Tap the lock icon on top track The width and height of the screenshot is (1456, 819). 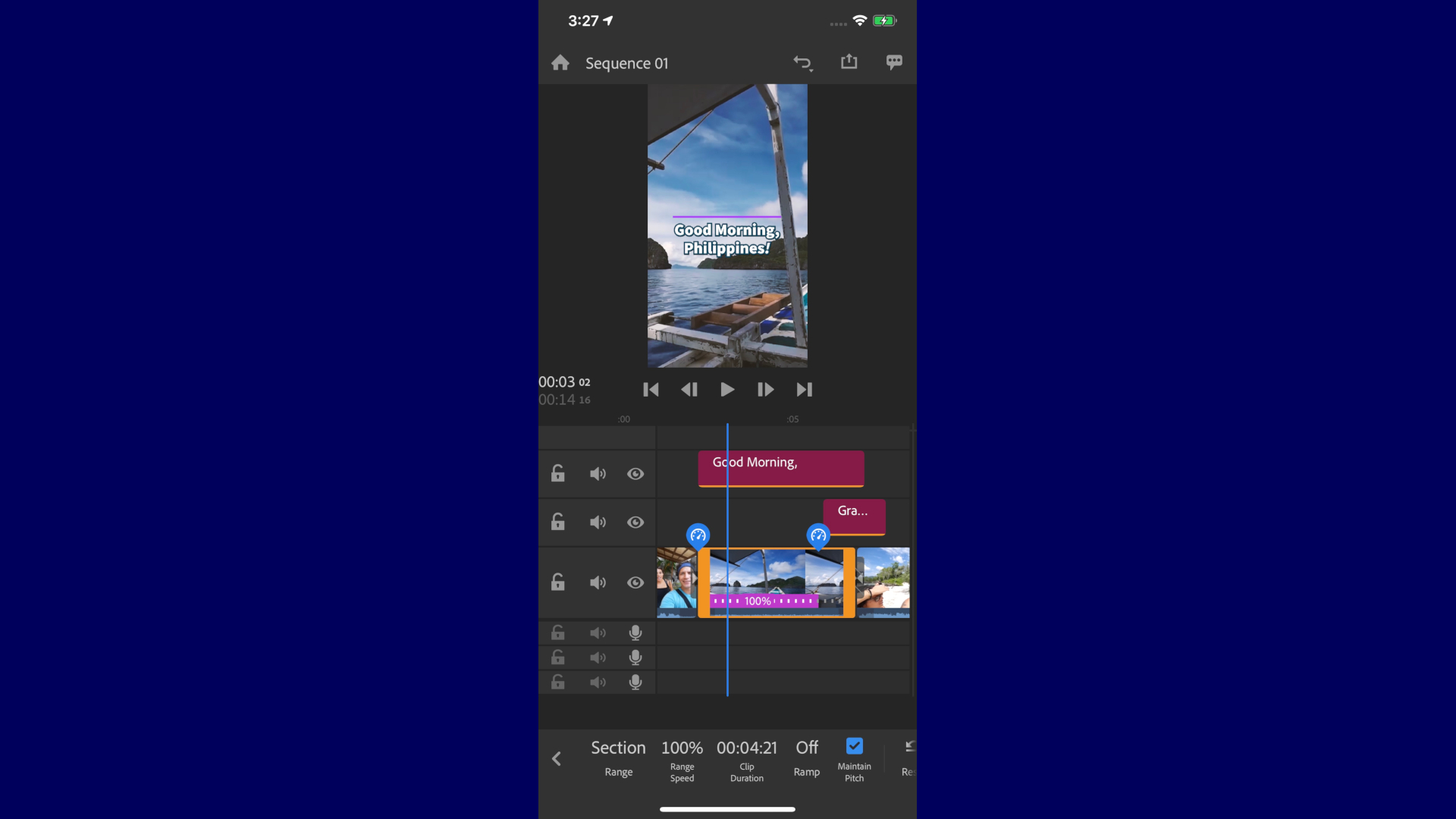coord(557,473)
